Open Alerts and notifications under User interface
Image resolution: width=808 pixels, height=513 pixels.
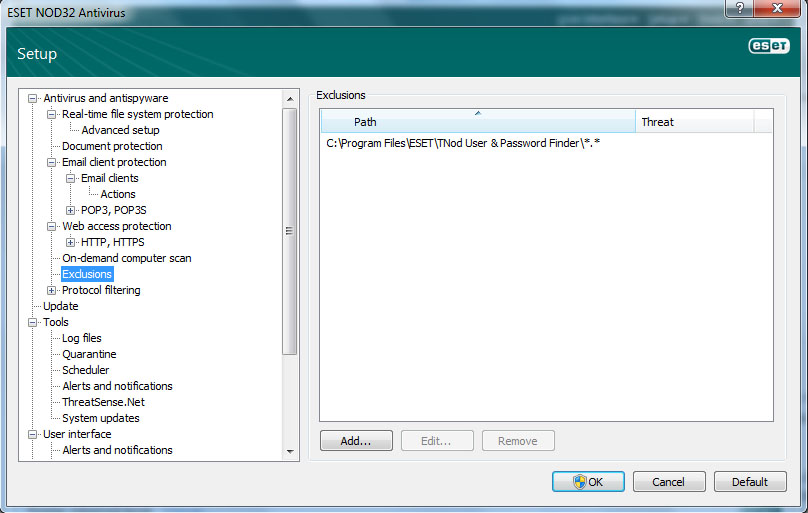117,450
